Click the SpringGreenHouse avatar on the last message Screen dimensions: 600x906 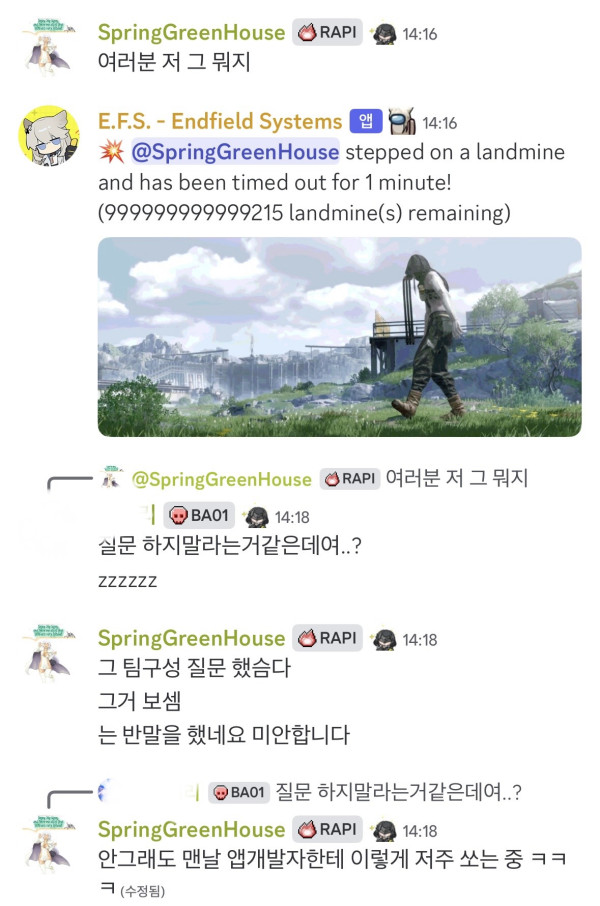[49, 842]
